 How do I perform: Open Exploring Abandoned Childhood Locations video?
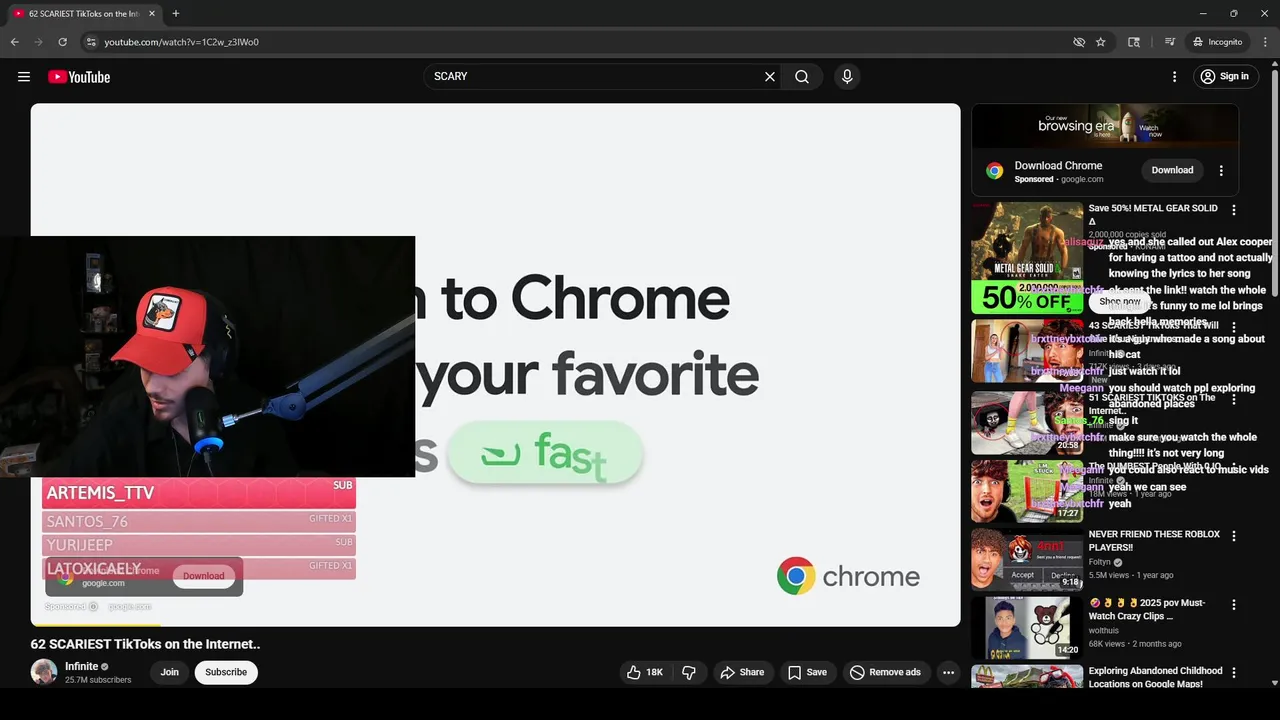click(1155, 677)
